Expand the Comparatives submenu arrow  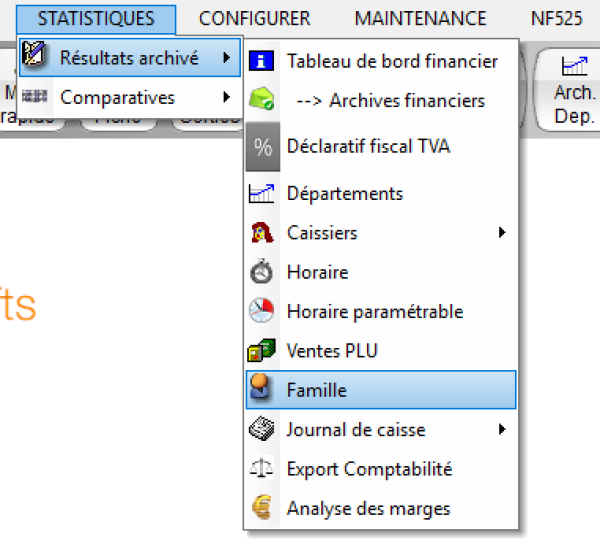[x=228, y=97]
